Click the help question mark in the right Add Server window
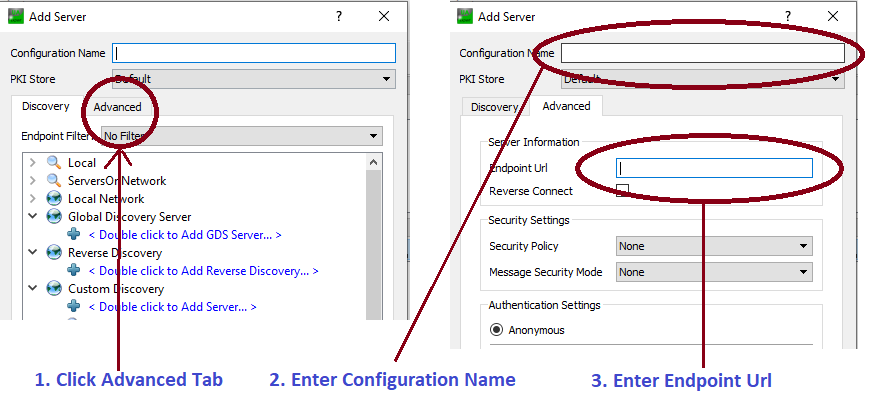The height and width of the screenshot is (400, 873). tap(787, 17)
